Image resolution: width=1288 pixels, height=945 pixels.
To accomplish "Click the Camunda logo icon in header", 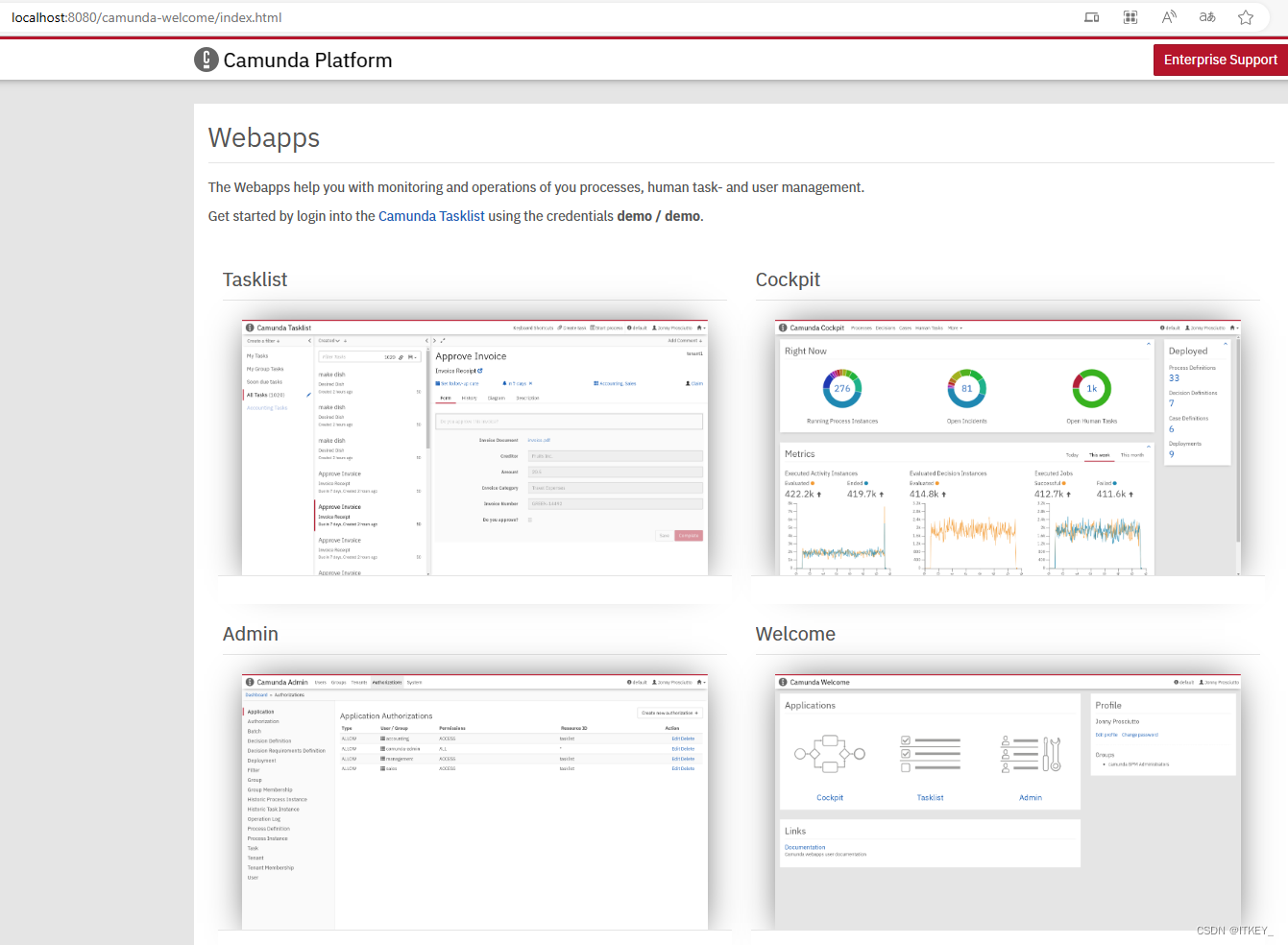I will click(207, 60).
